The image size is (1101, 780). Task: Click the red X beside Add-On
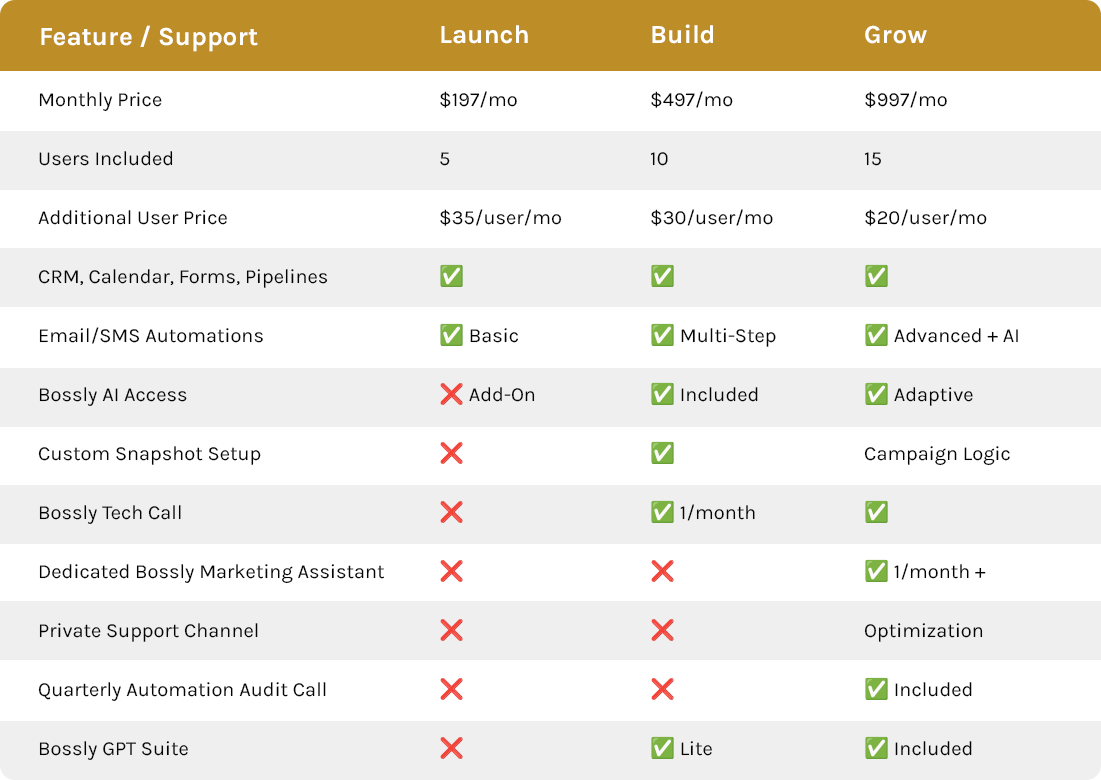[451, 394]
